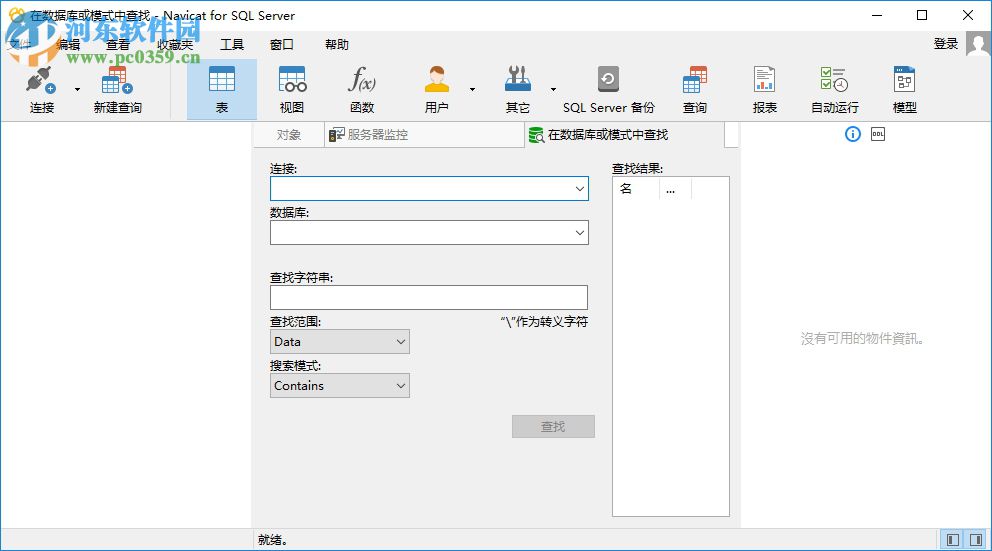Click the '...' column header in results
Image resolution: width=992 pixels, height=551 pixels.
(675, 189)
